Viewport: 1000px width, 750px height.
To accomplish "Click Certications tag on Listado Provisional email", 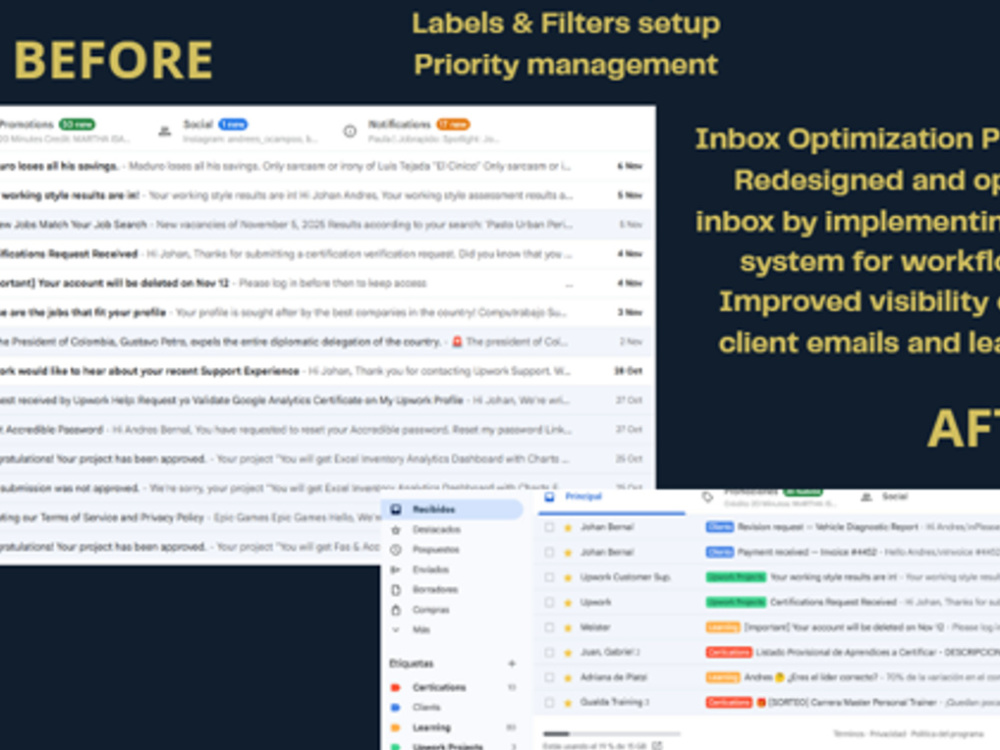I will (728, 652).
